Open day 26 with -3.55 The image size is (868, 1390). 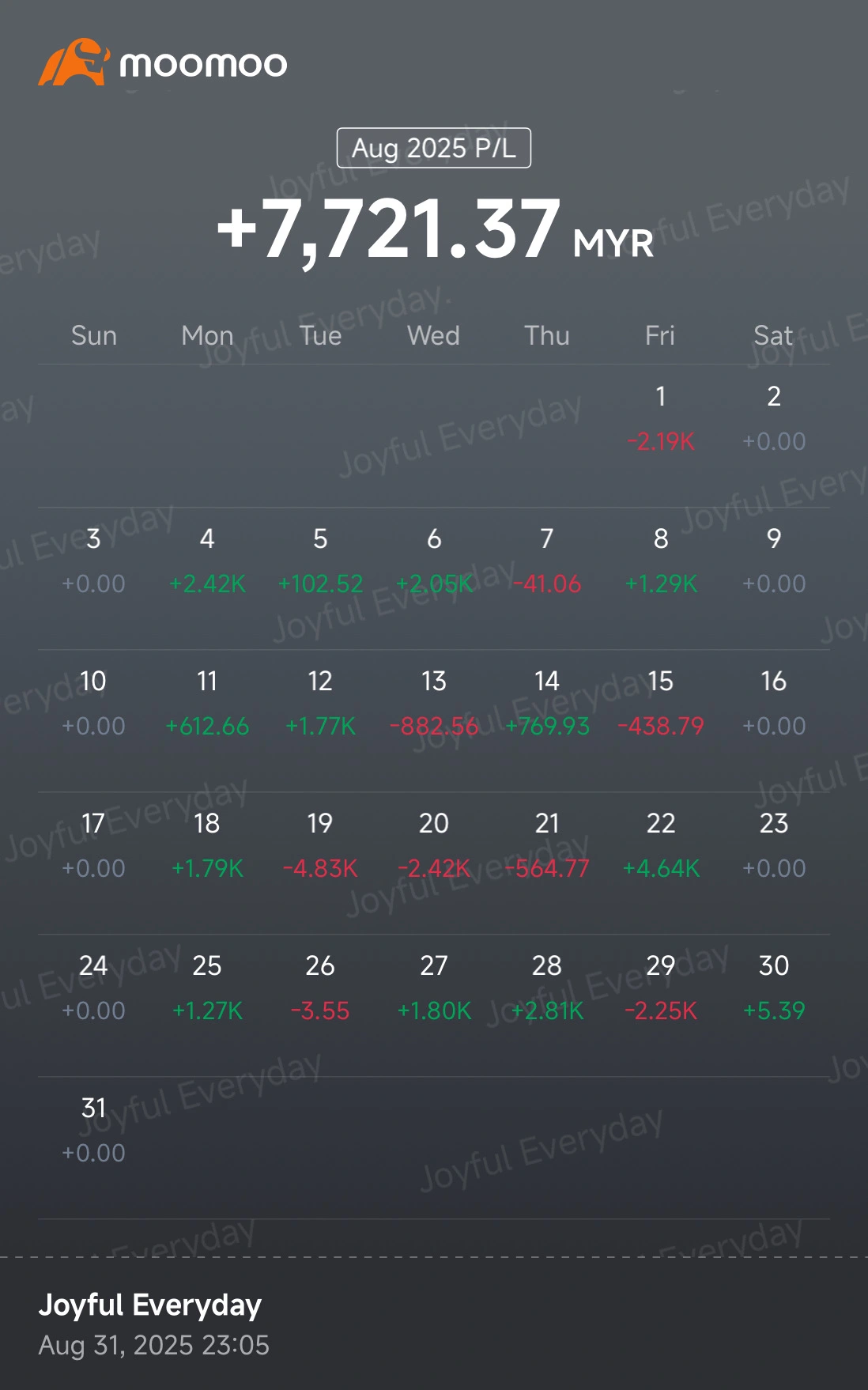[320, 988]
